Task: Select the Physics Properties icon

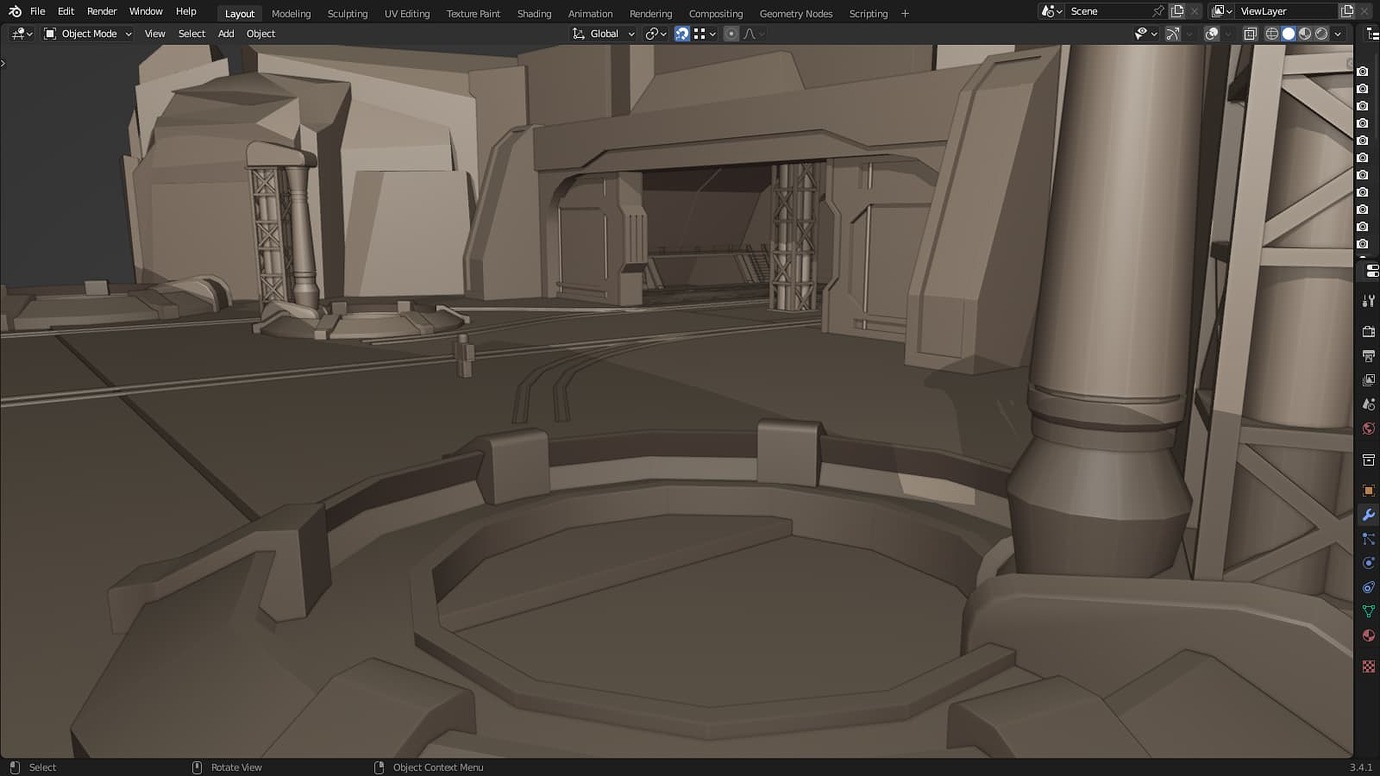Action: click(1368, 563)
